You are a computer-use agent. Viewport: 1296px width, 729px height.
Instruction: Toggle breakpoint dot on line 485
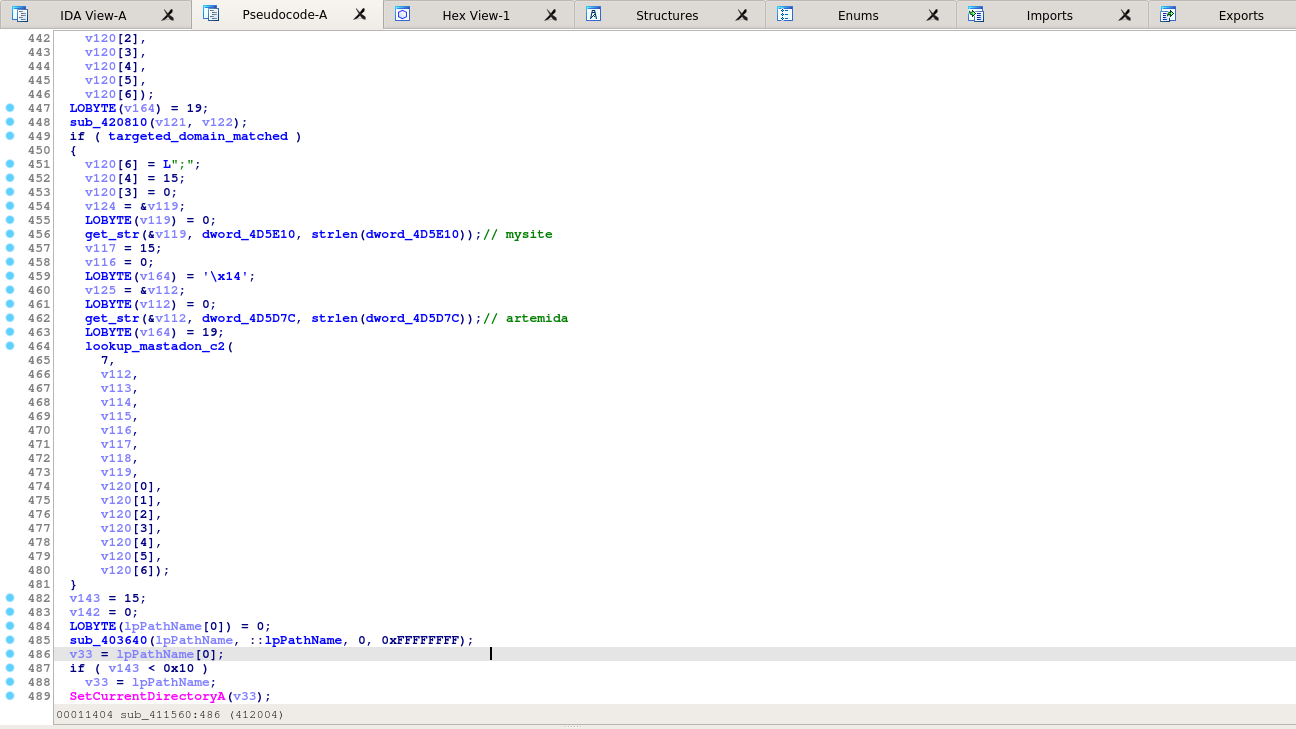(10, 640)
